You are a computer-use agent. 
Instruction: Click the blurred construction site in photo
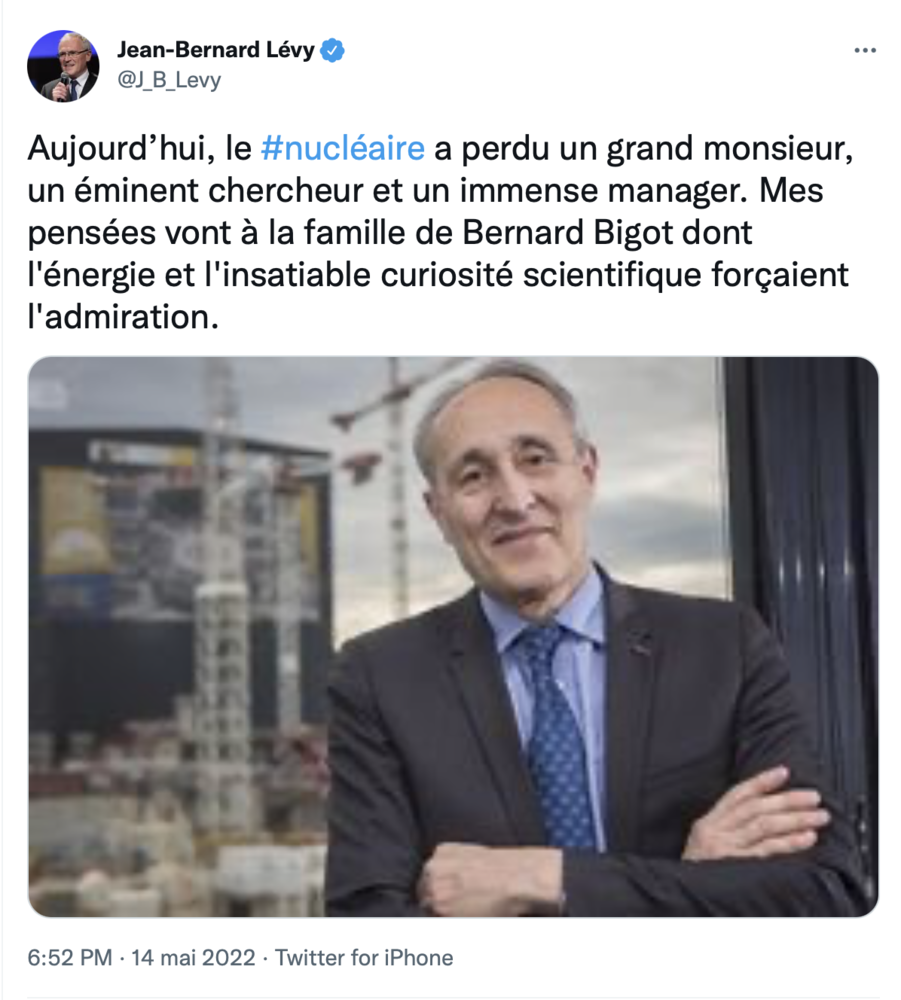point(179,638)
